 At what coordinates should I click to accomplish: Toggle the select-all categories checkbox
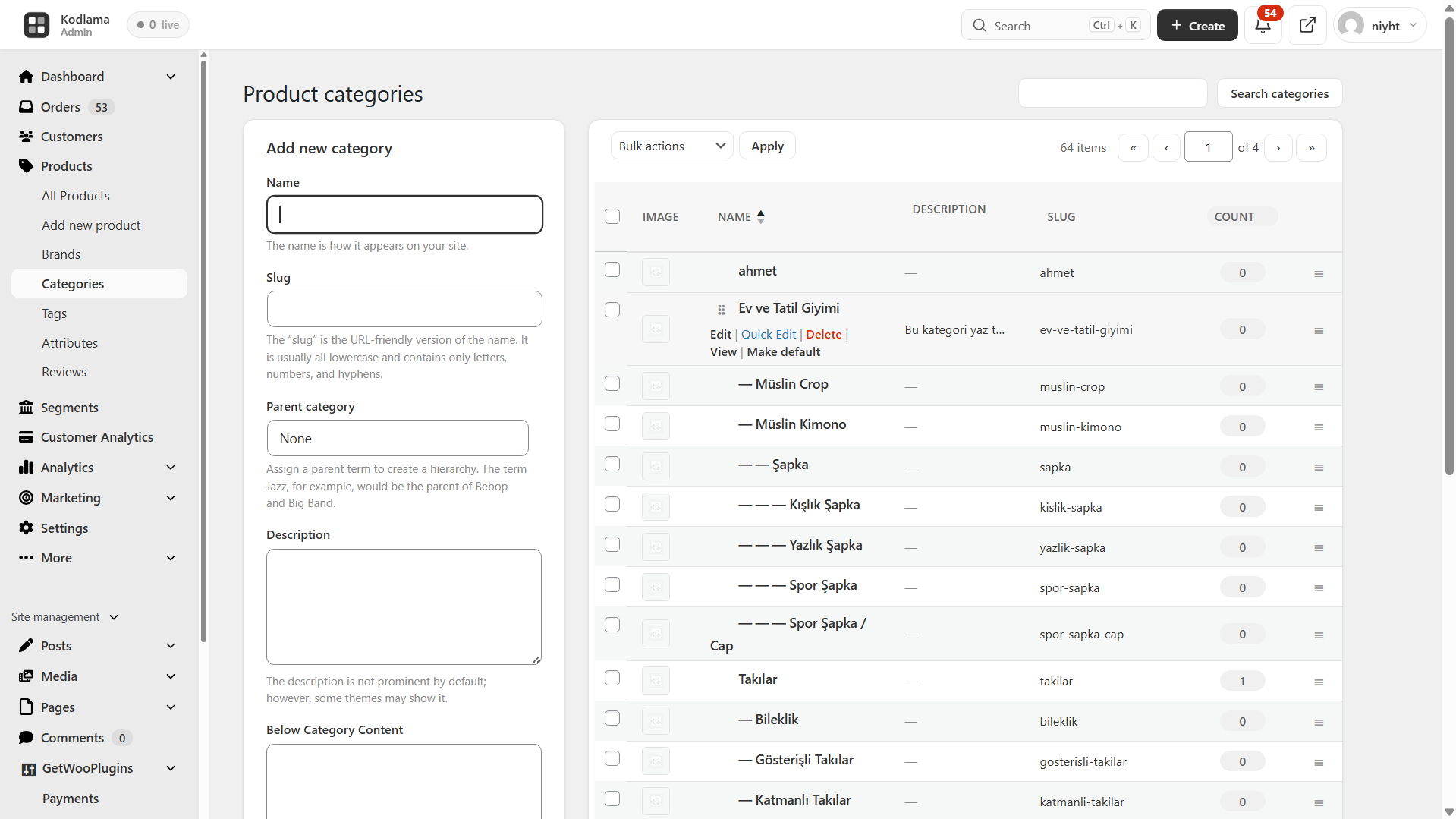click(612, 216)
